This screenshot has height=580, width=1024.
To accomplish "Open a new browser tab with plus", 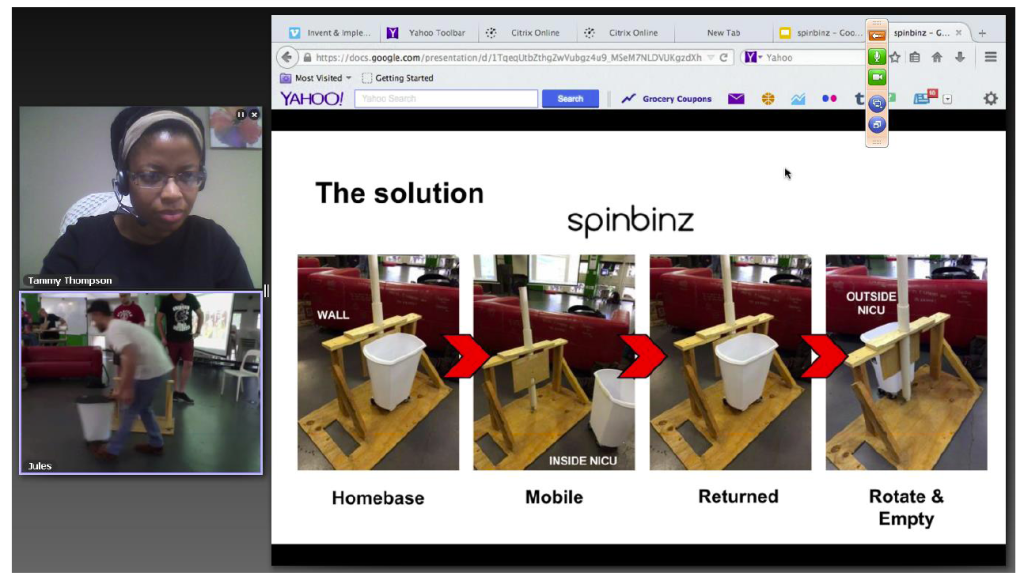I will (982, 33).
